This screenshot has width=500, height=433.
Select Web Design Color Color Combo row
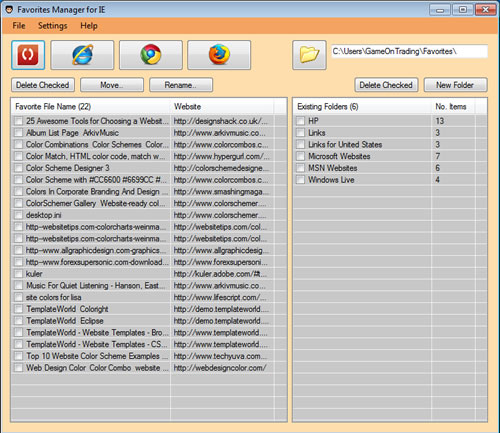[149, 368]
